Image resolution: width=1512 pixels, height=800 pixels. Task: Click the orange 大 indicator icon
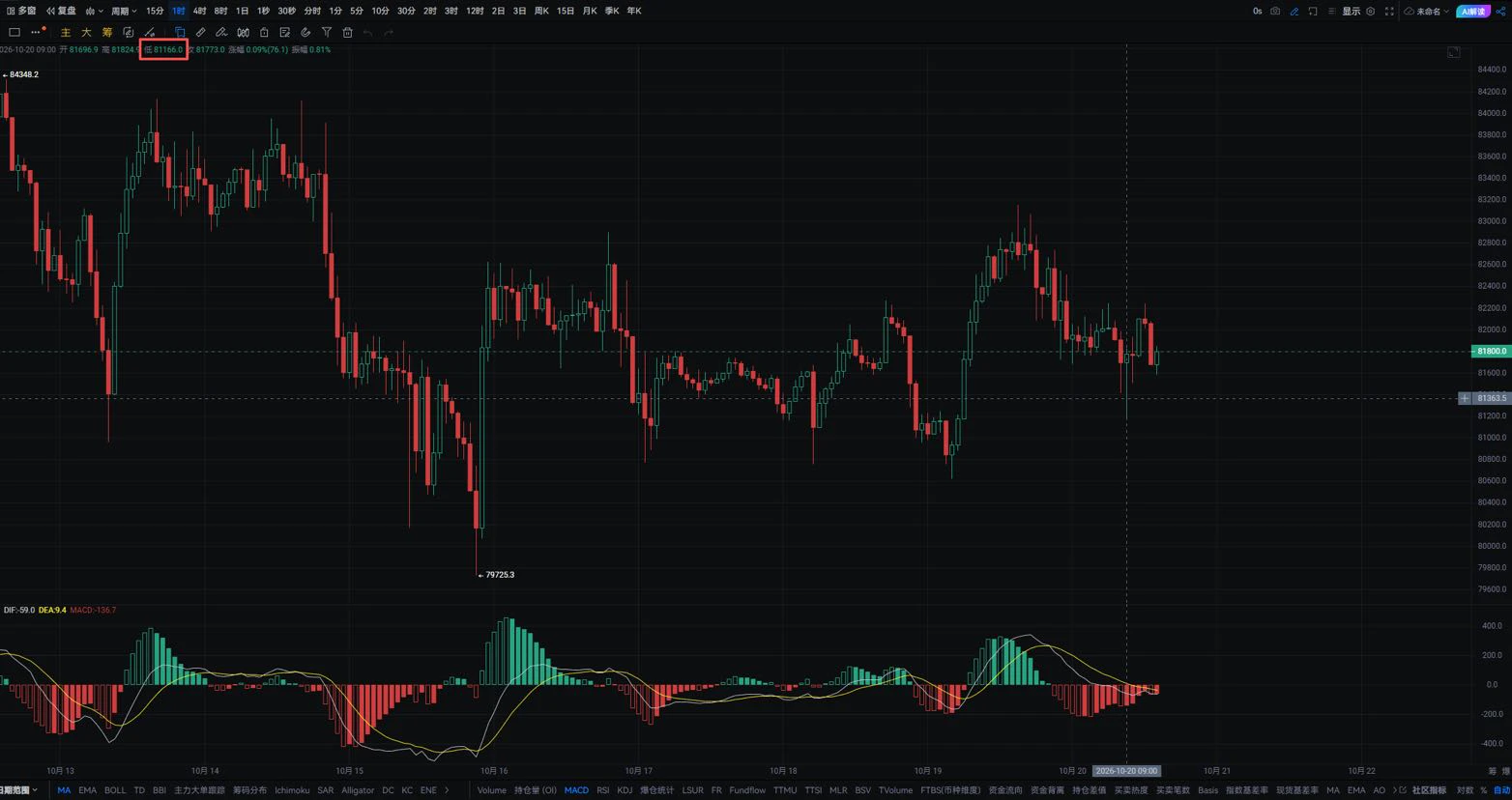tap(86, 33)
